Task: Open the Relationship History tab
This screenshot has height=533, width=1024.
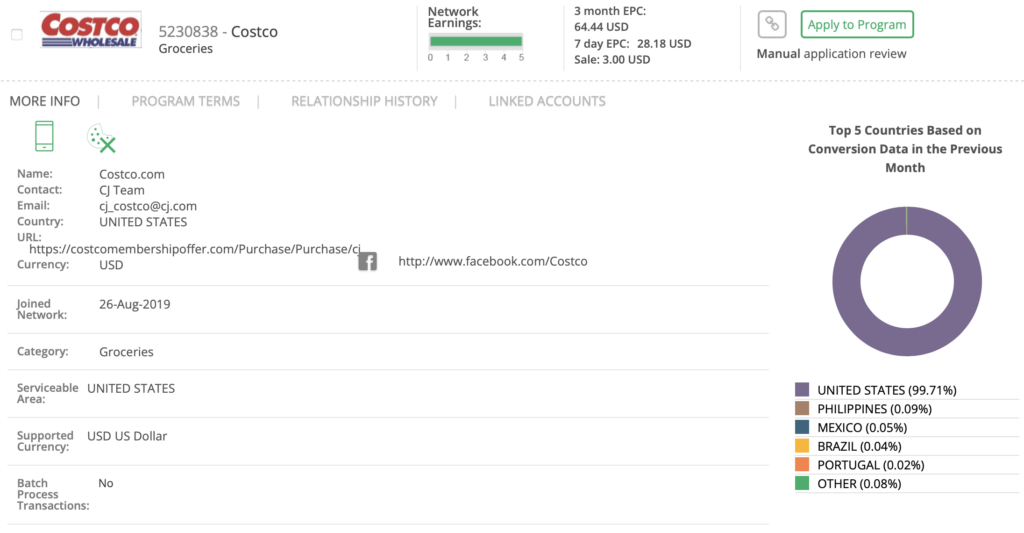Action: tap(364, 101)
